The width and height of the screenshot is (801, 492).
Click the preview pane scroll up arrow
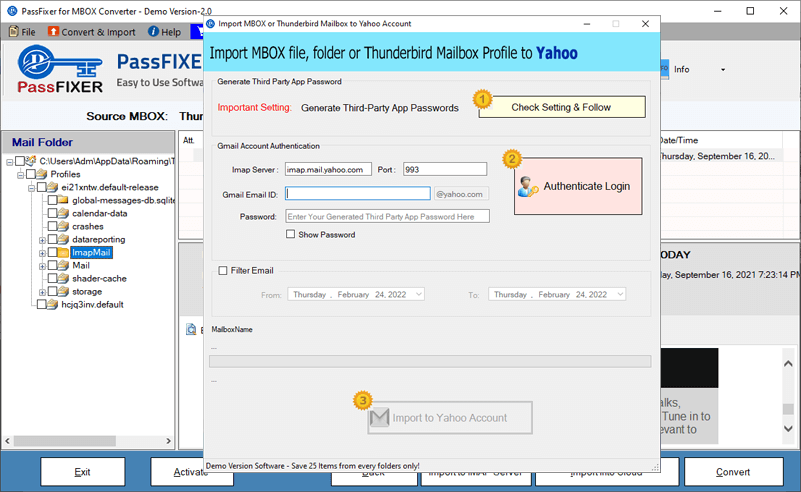[x=788, y=364]
